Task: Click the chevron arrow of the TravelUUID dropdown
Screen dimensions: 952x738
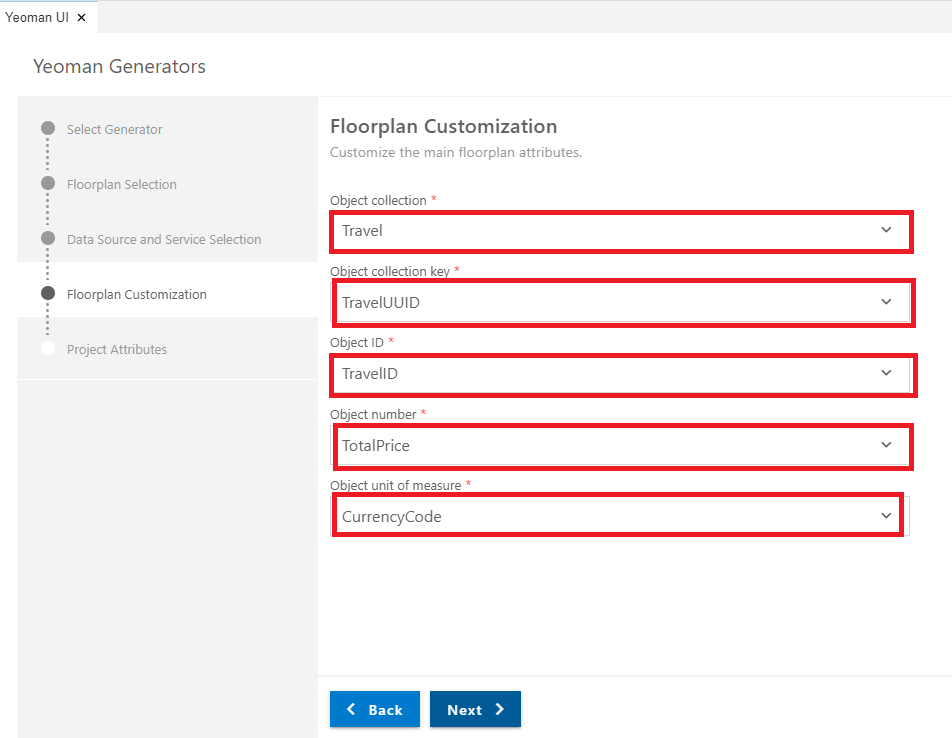Action: 886,302
